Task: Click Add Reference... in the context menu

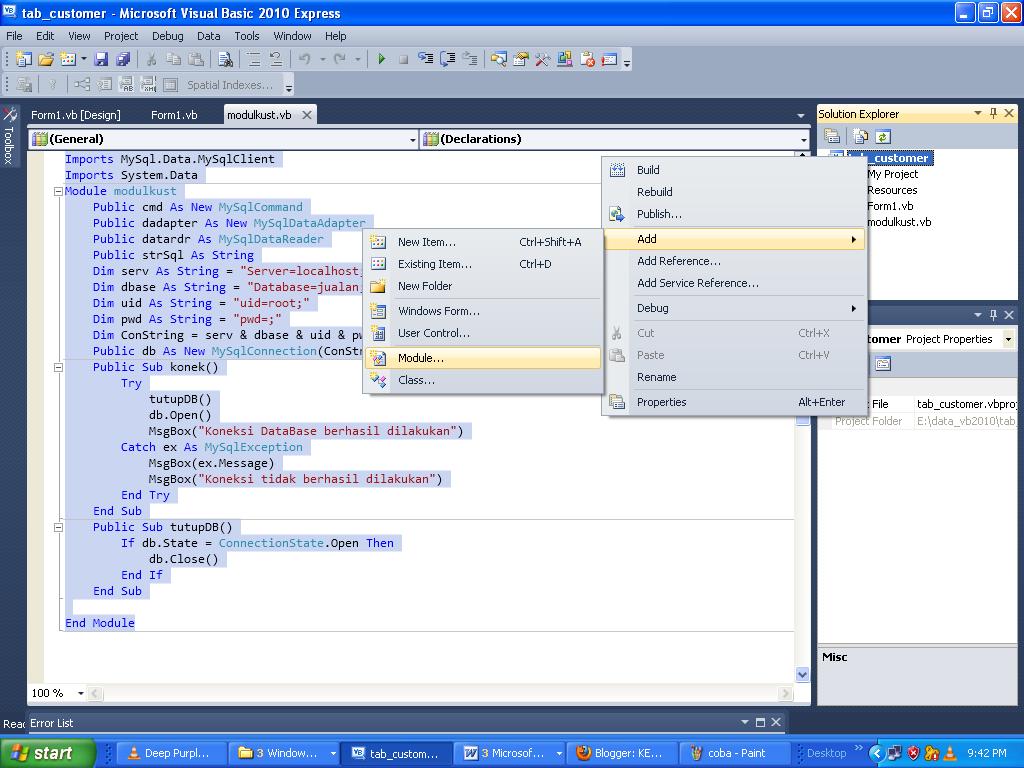Action: pyautogui.click(x=735, y=261)
